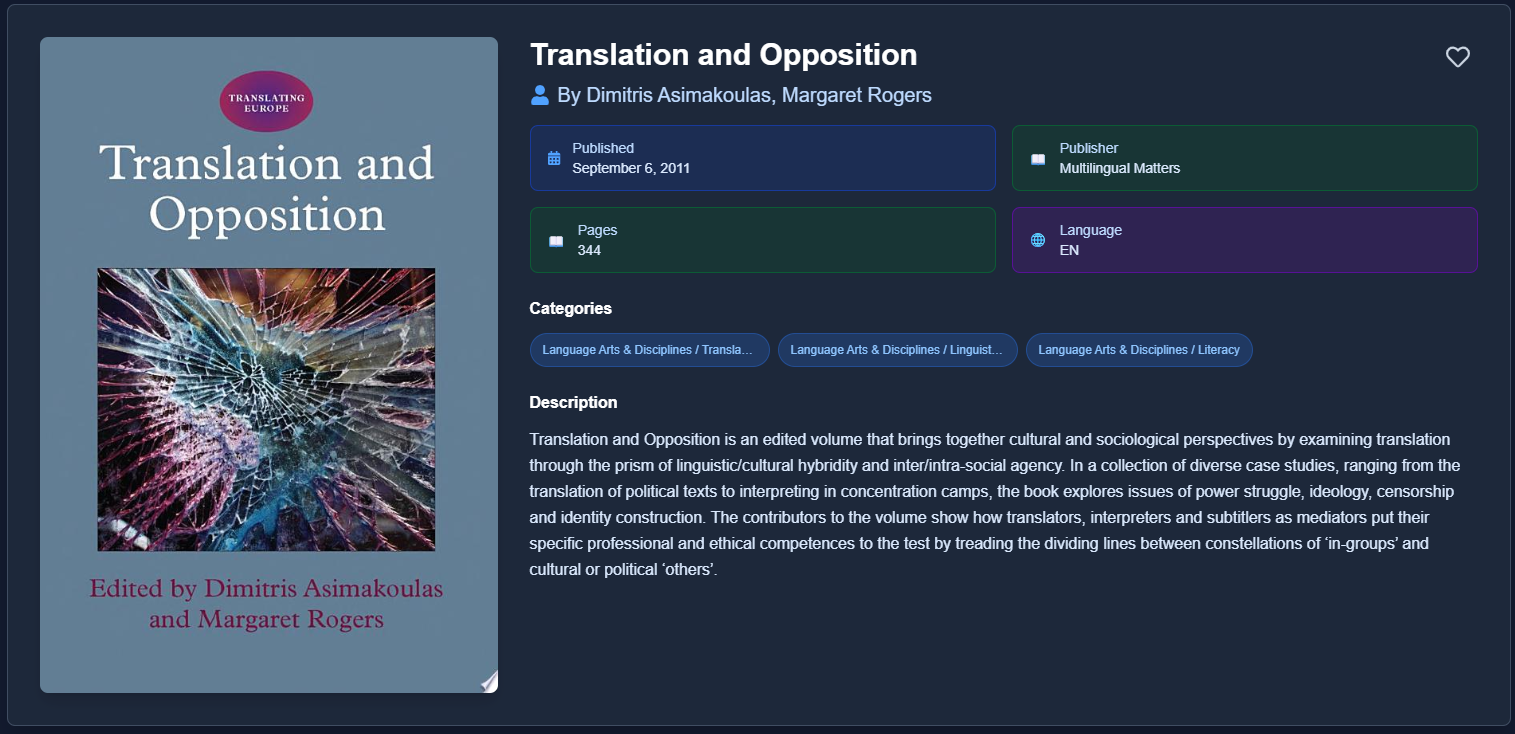1515x734 pixels.
Task: Click the Translation and Opposition heading
Action: 723,55
